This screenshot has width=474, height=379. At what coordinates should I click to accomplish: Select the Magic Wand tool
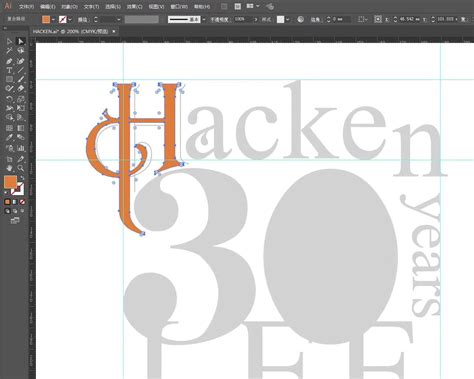point(9,51)
